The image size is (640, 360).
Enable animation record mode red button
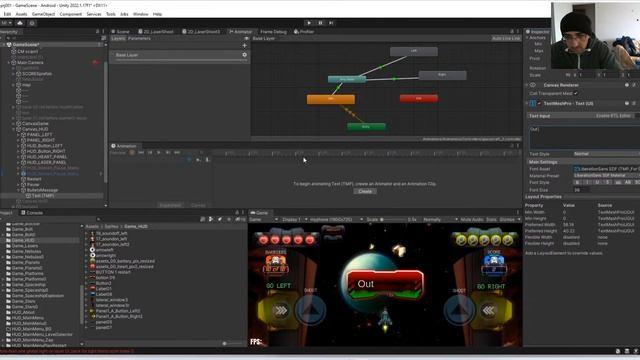pyautogui.click(x=132, y=152)
